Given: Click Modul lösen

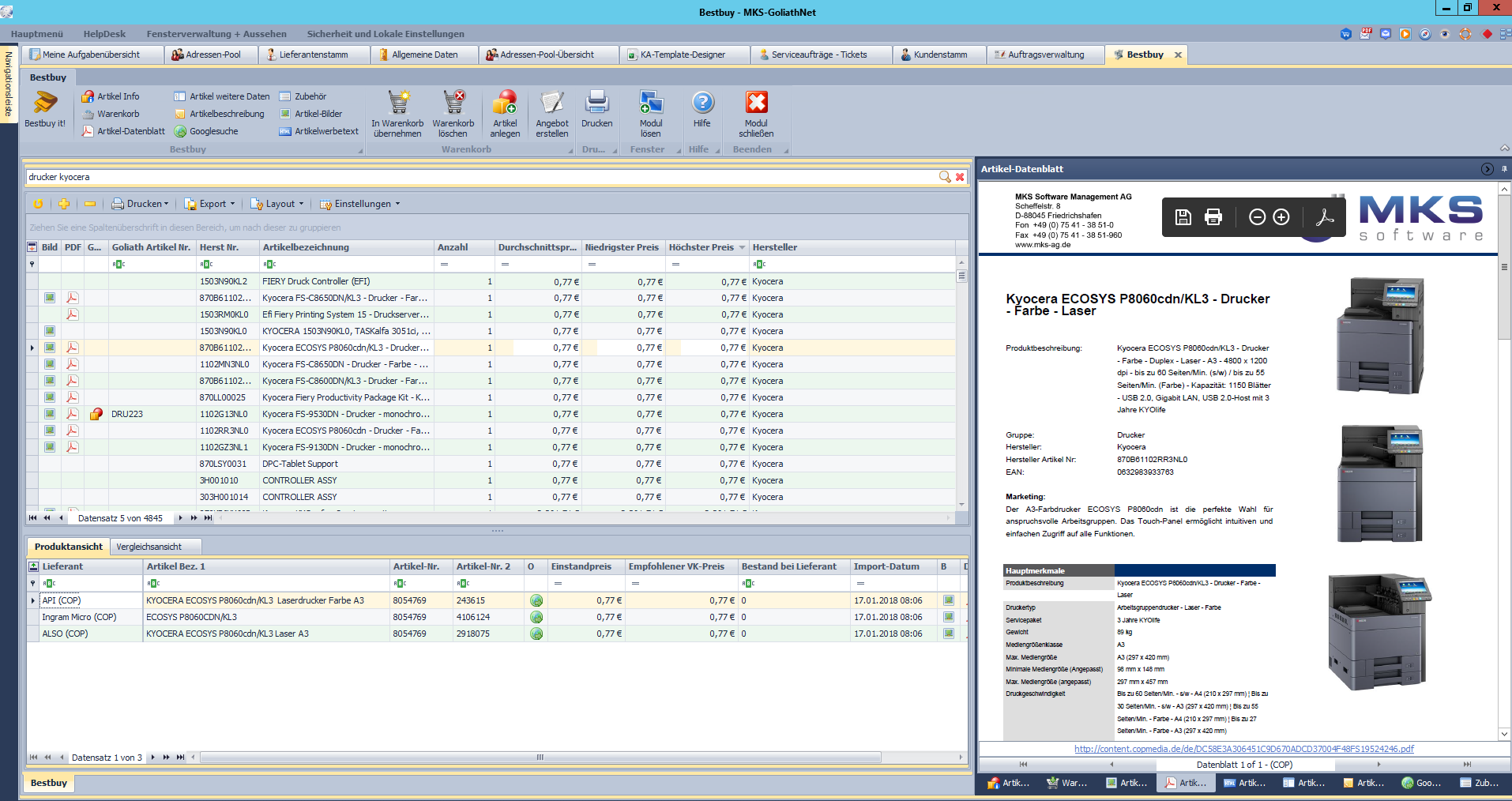Looking at the screenshot, I should tap(651, 114).
